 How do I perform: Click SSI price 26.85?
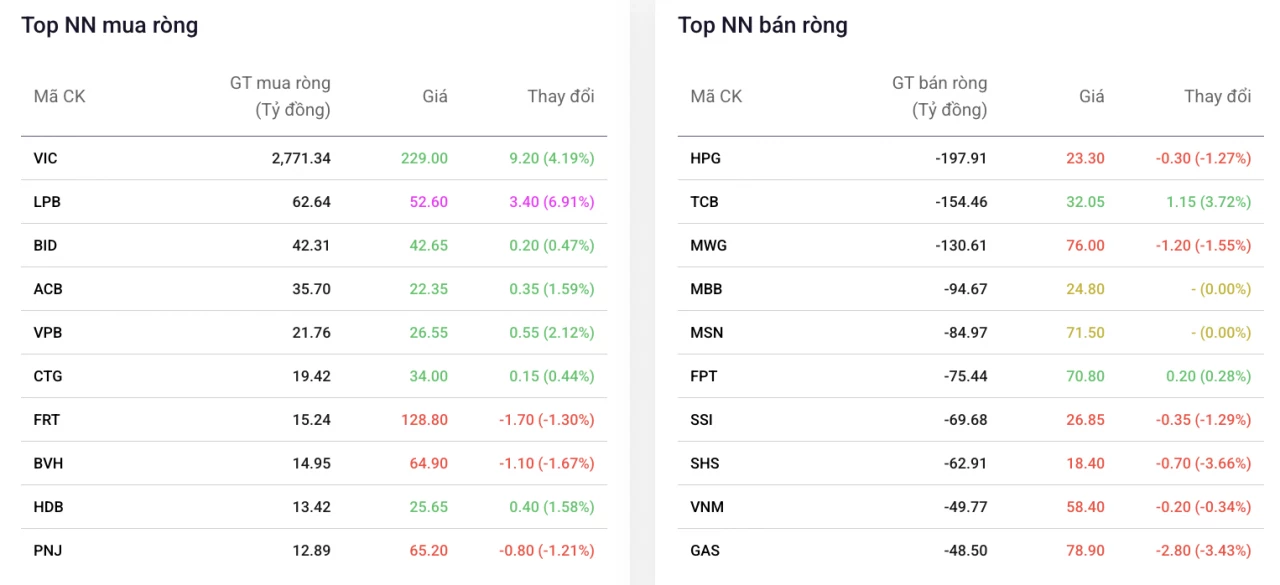point(1085,420)
